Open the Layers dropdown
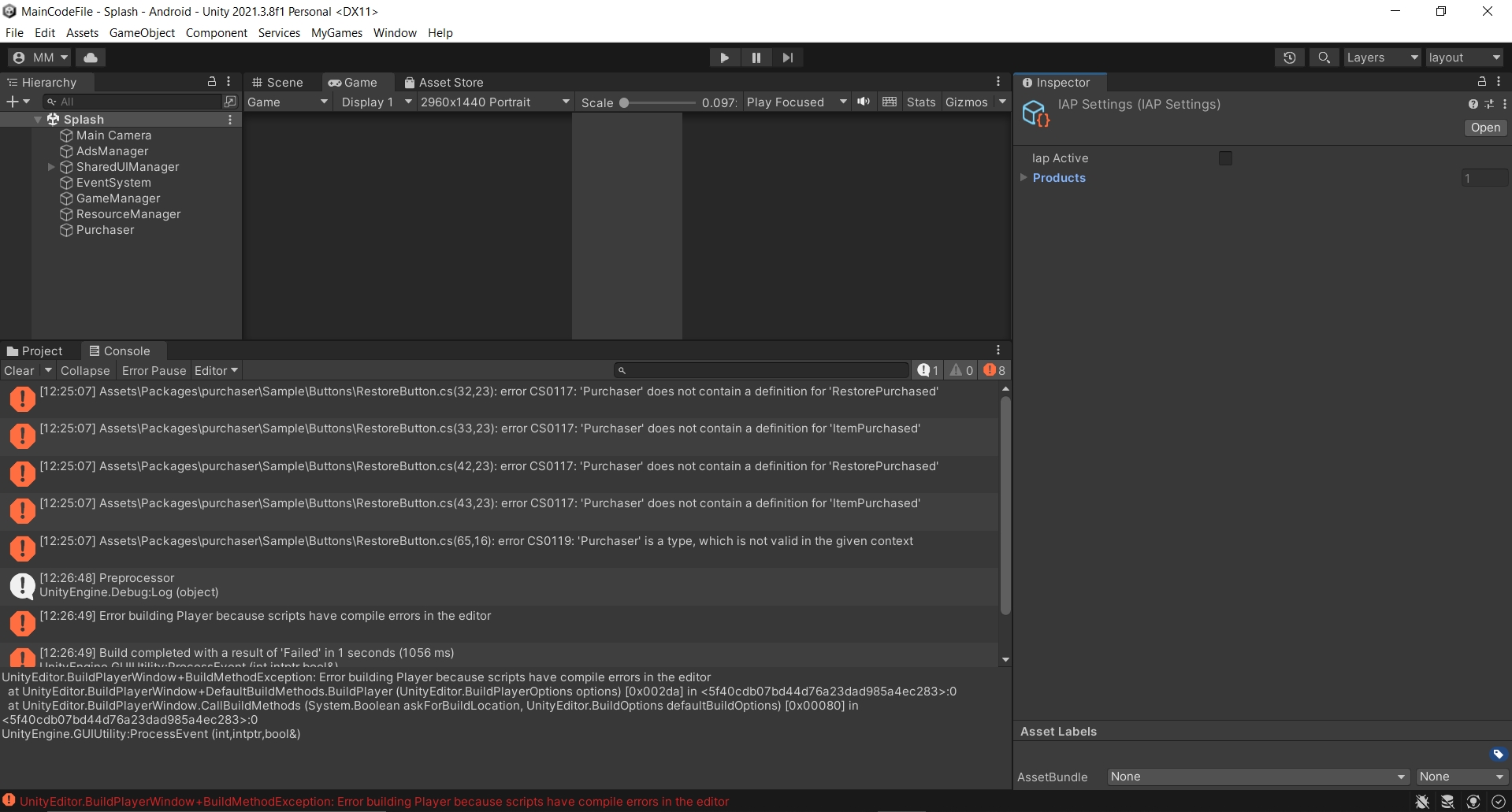This screenshot has height=812, width=1512. [x=1380, y=57]
